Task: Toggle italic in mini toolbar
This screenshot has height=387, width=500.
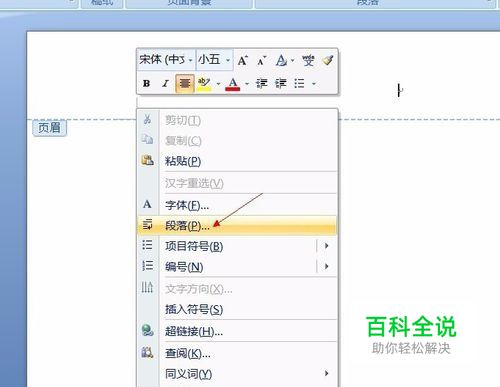Action: pos(165,83)
